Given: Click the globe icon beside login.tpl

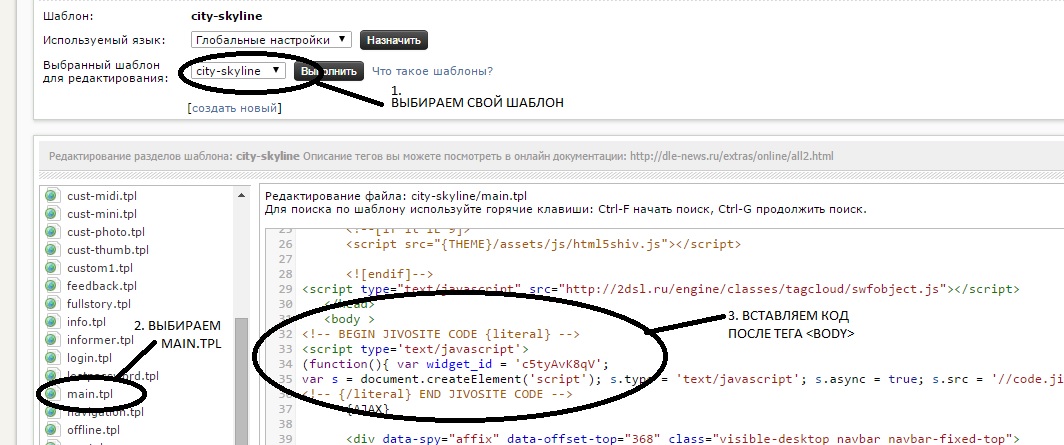Looking at the screenshot, I should (x=51, y=357).
